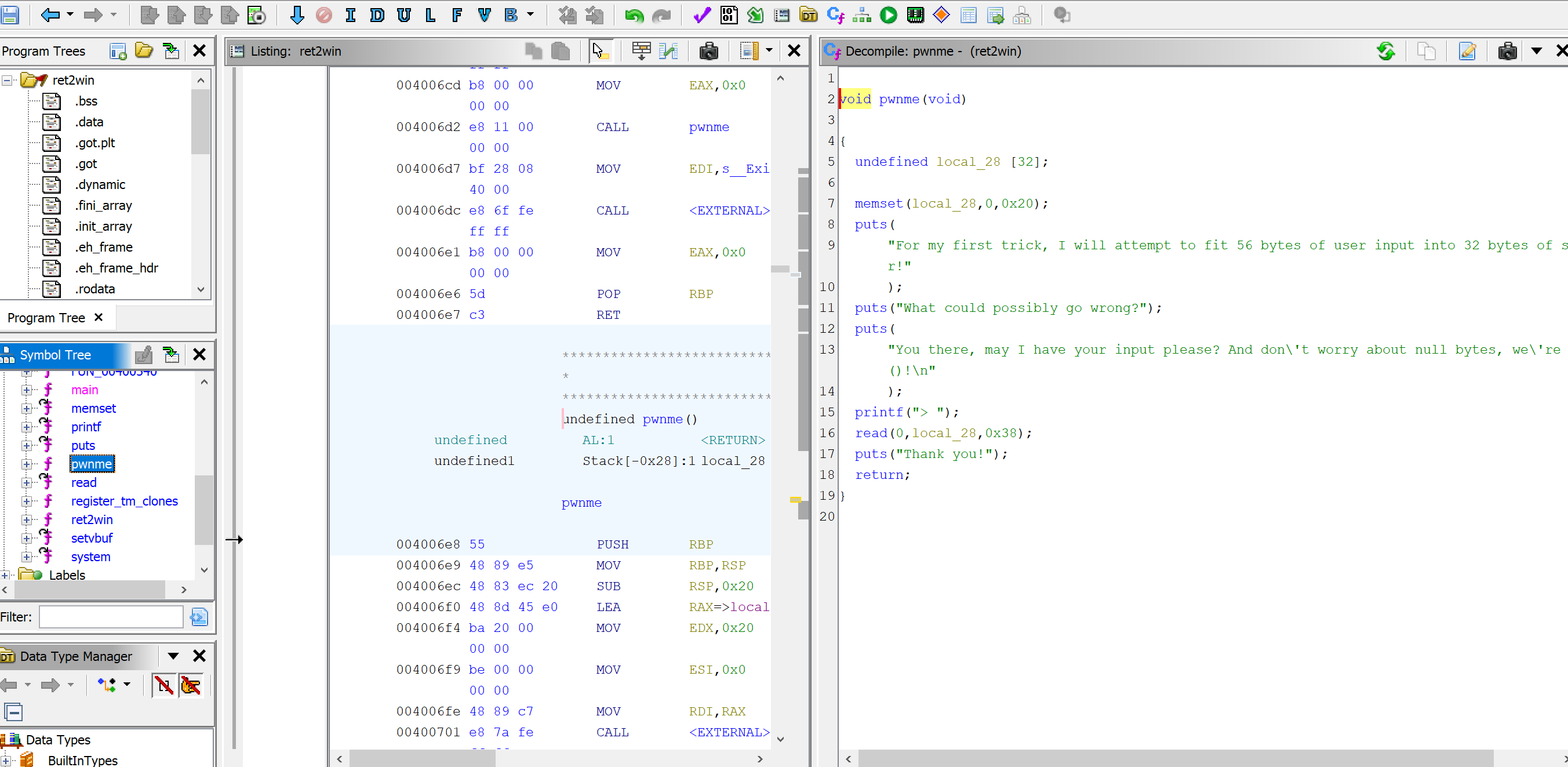Click the Symbol Tree Filter text field

[x=111, y=617]
